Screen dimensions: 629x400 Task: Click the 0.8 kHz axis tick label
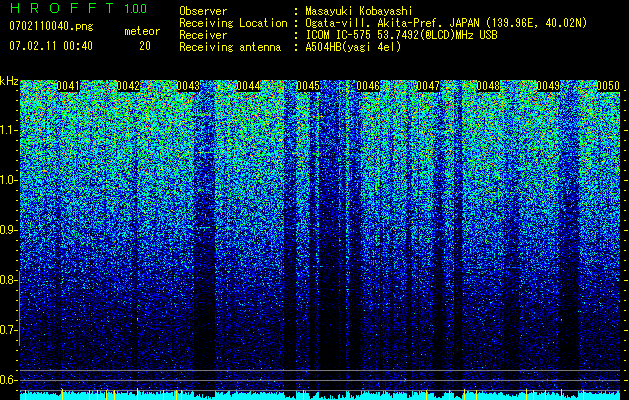point(8,280)
